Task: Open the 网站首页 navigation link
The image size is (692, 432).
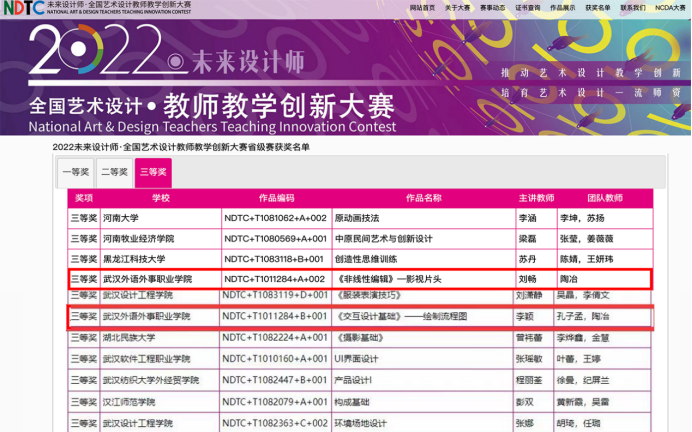Action: 422,7
